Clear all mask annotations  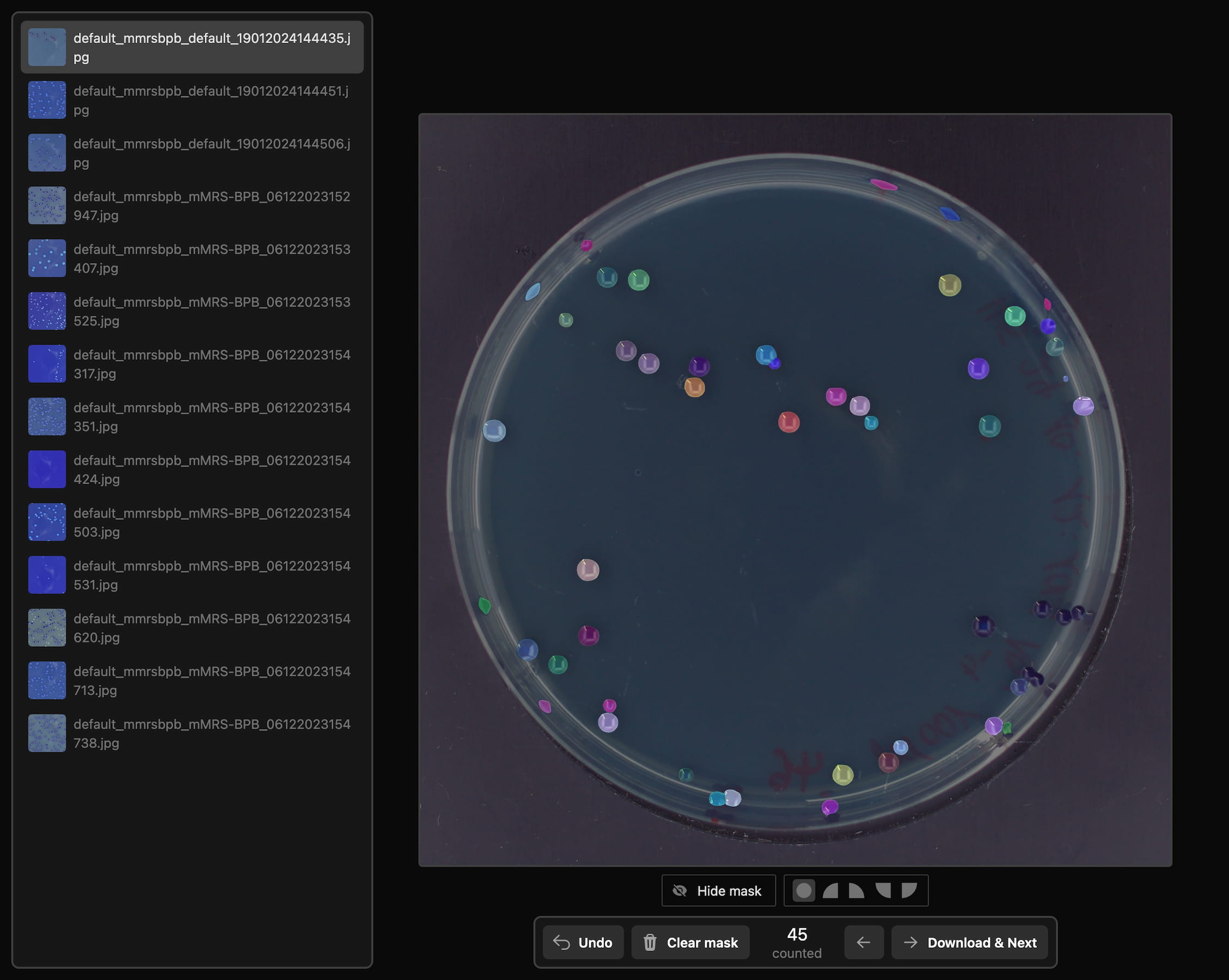coord(690,942)
